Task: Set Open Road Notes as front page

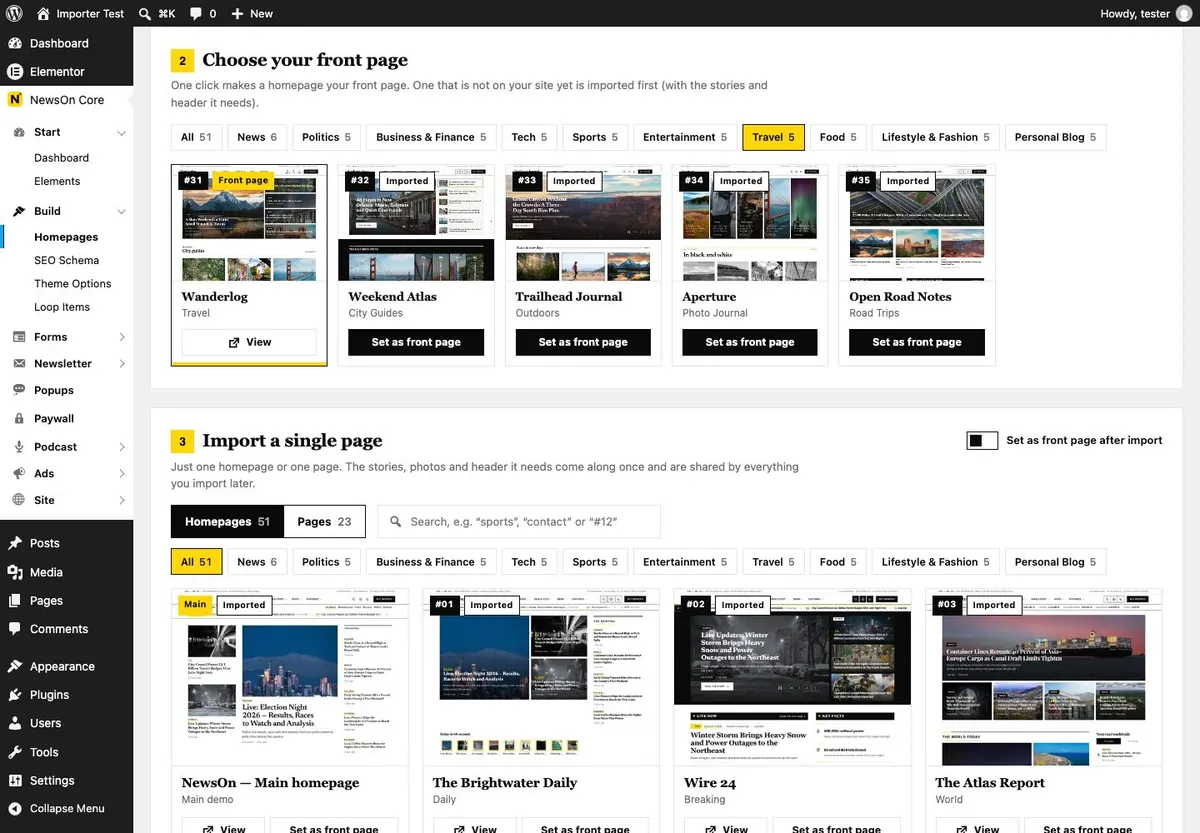Action: click(x=917, y=342)
